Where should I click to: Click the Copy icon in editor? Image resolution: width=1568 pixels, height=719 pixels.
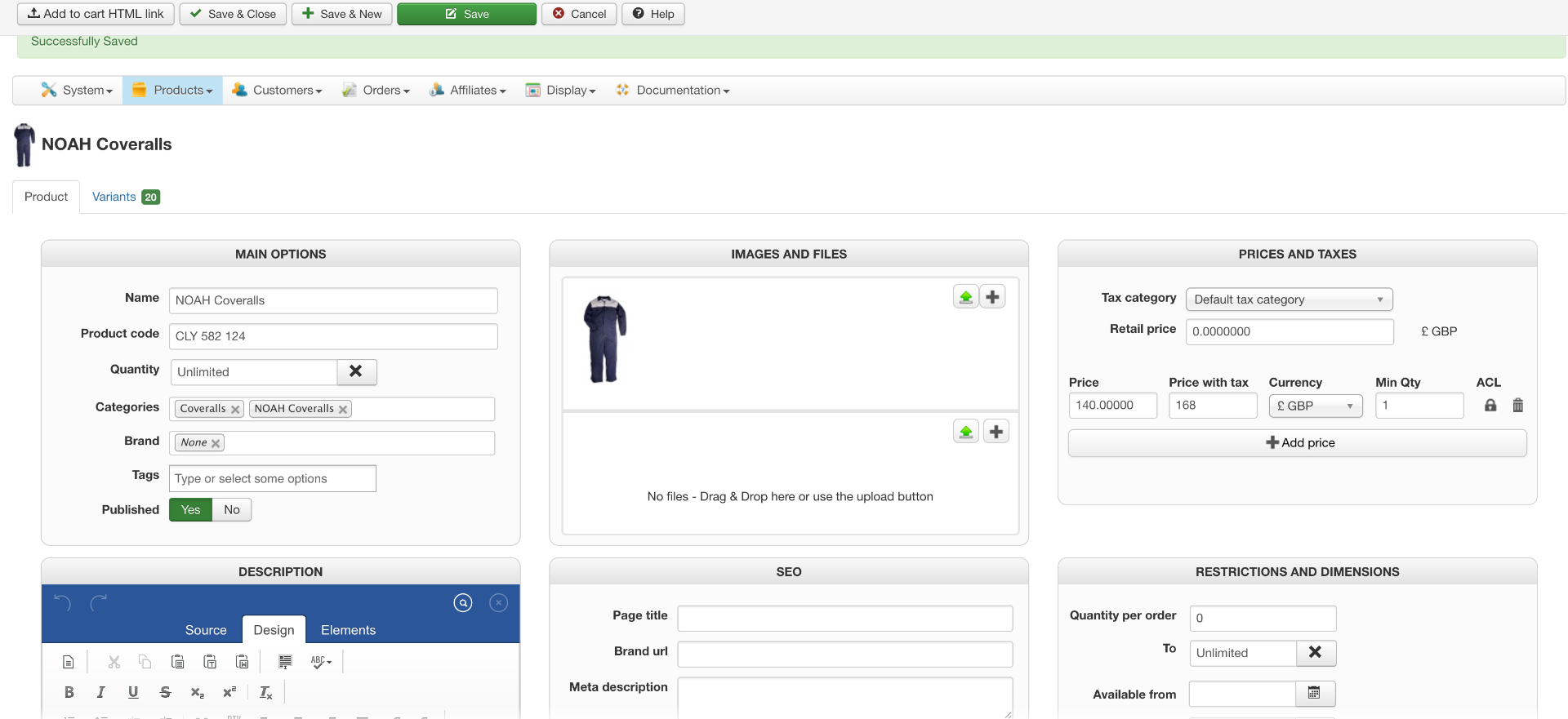pyautogui.click(x=145, y=662)
